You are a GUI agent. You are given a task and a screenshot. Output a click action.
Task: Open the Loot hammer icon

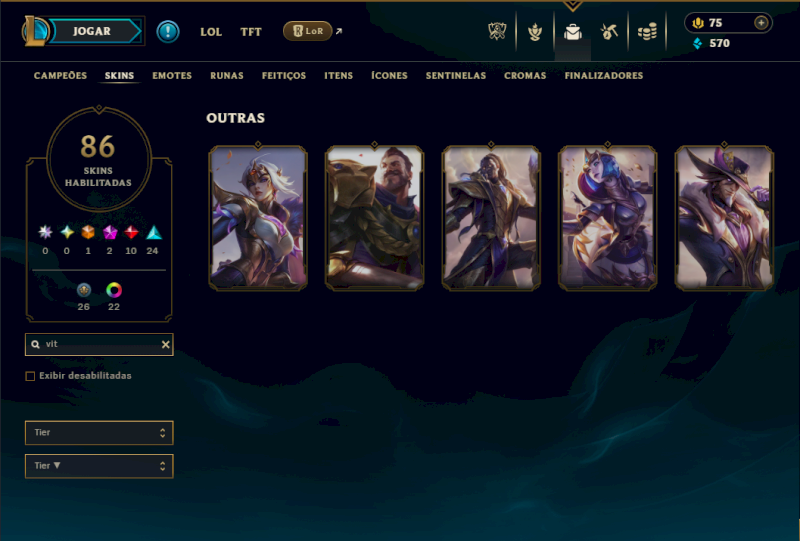click(x=609, y=32)
